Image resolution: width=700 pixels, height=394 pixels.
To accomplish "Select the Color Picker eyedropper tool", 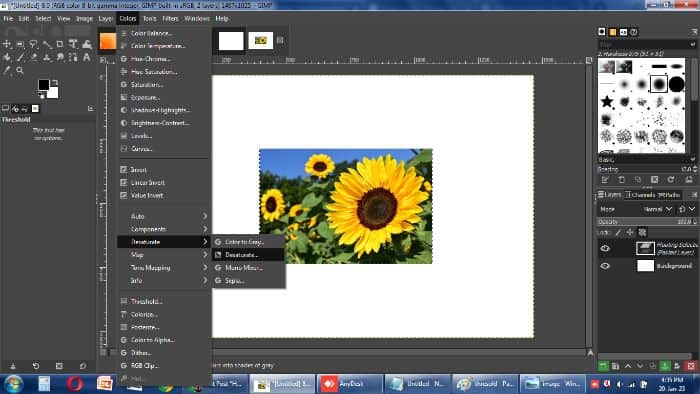I will [7, 70].
